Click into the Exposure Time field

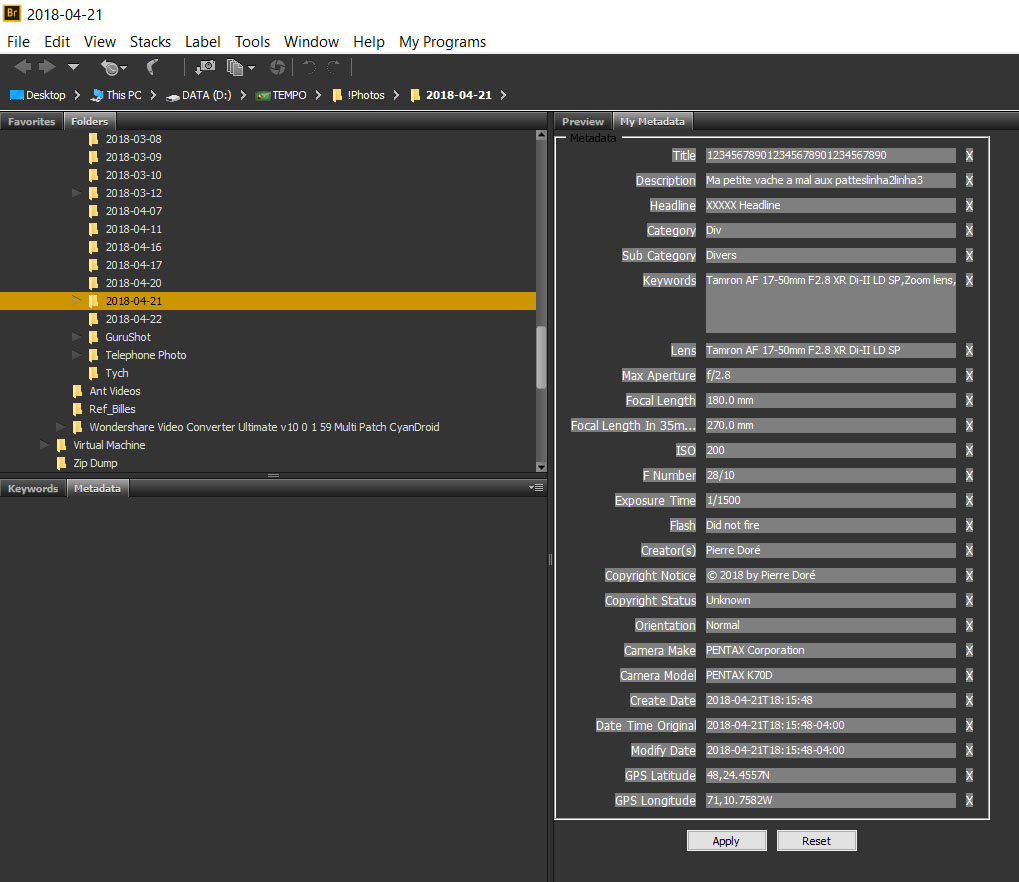coord(831,500)
